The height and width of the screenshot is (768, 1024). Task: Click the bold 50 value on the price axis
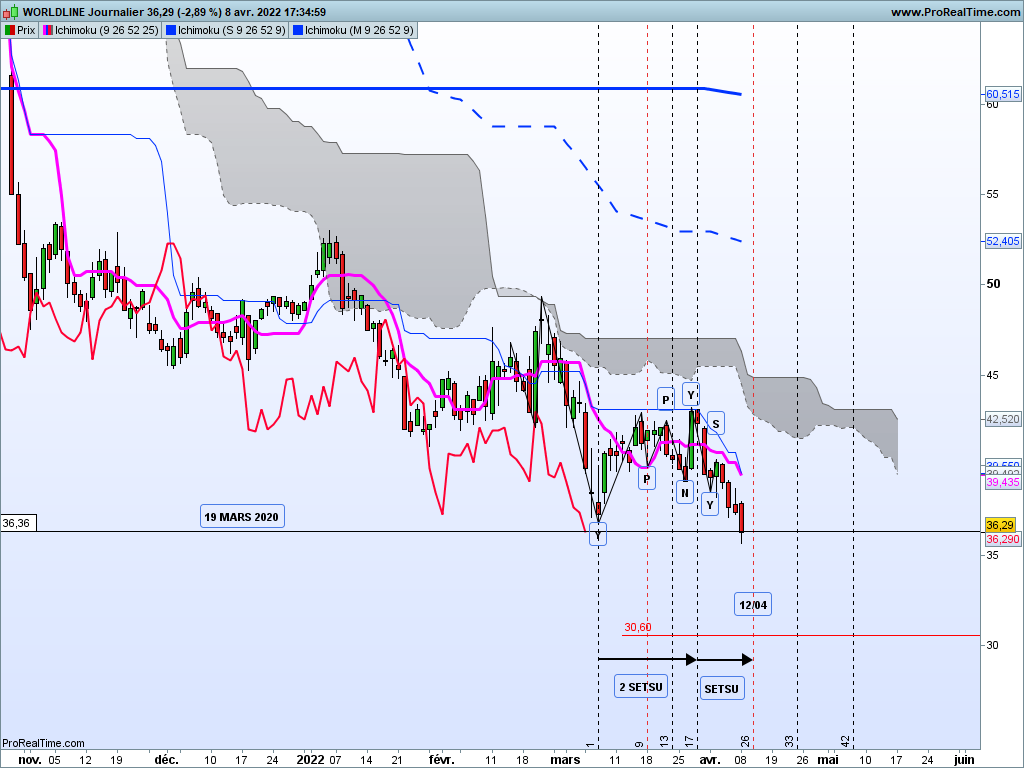993,283
